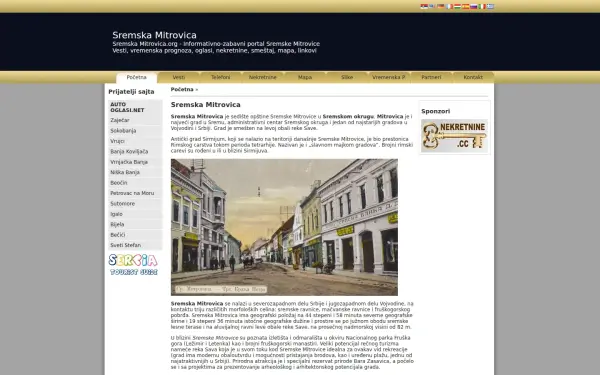Open the Vremenska P. tab
The image size is (600, 375).
click(x=389, y=77)
